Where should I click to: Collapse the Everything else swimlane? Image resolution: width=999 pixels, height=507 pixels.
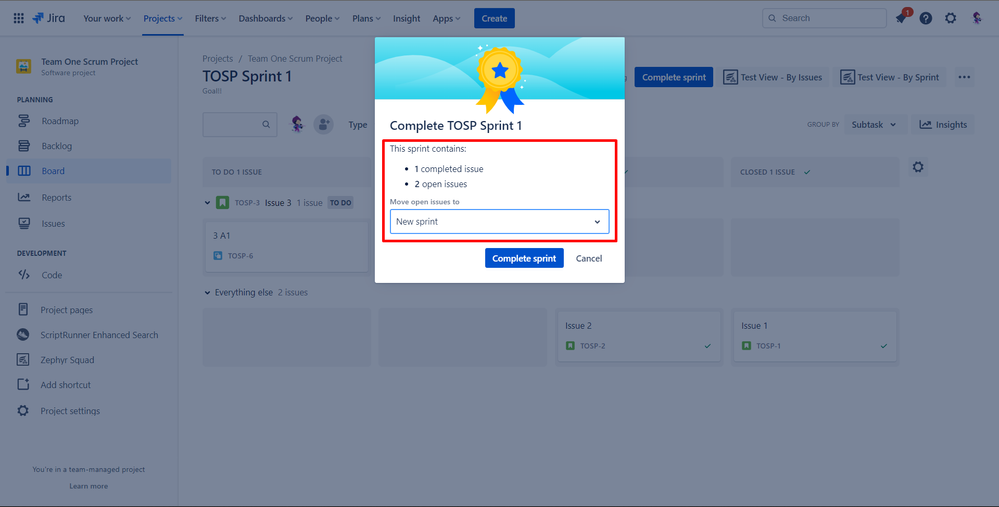[x=207, y=293]
